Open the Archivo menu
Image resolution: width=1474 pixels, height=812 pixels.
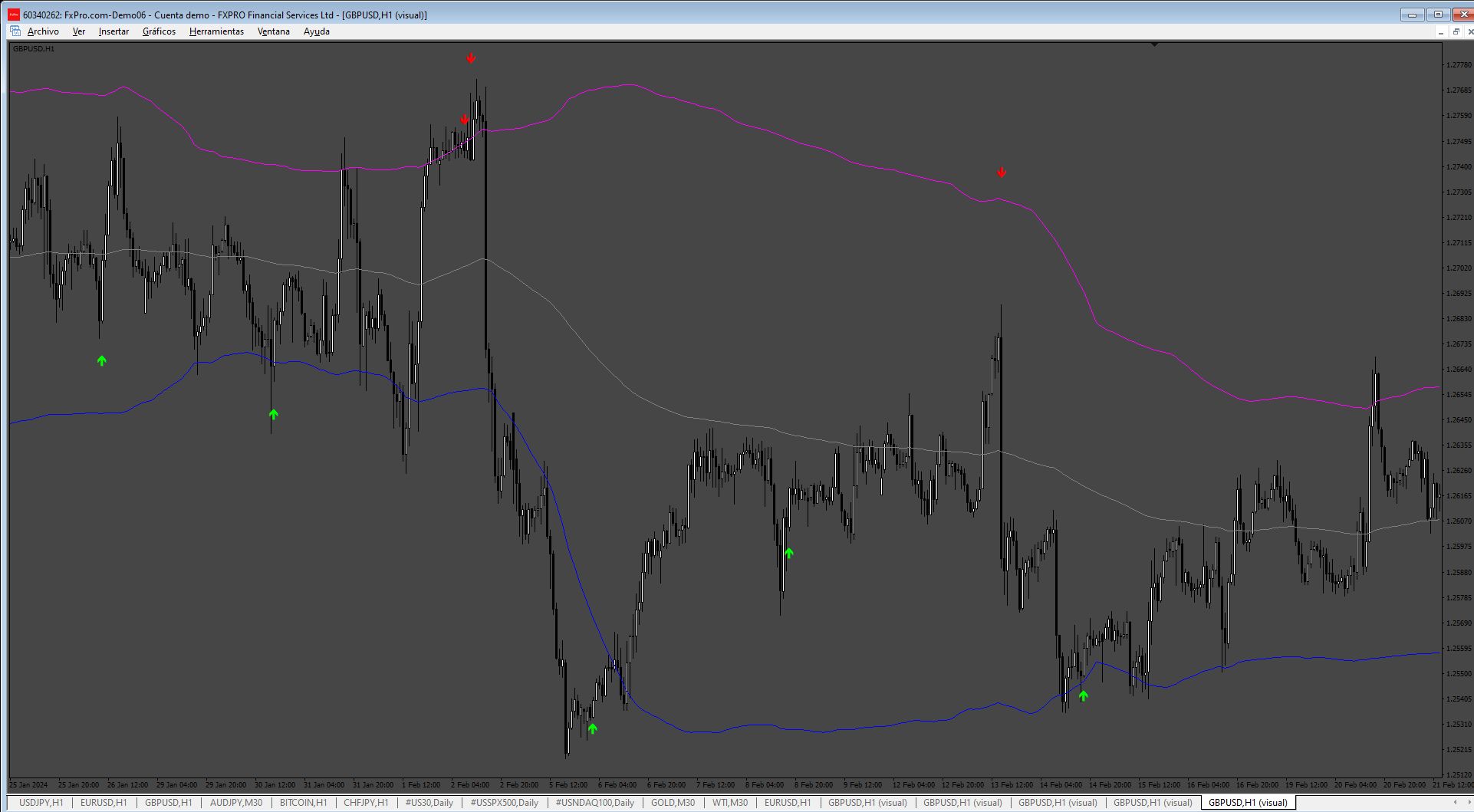pyautogui.click(x=43, y=31)
